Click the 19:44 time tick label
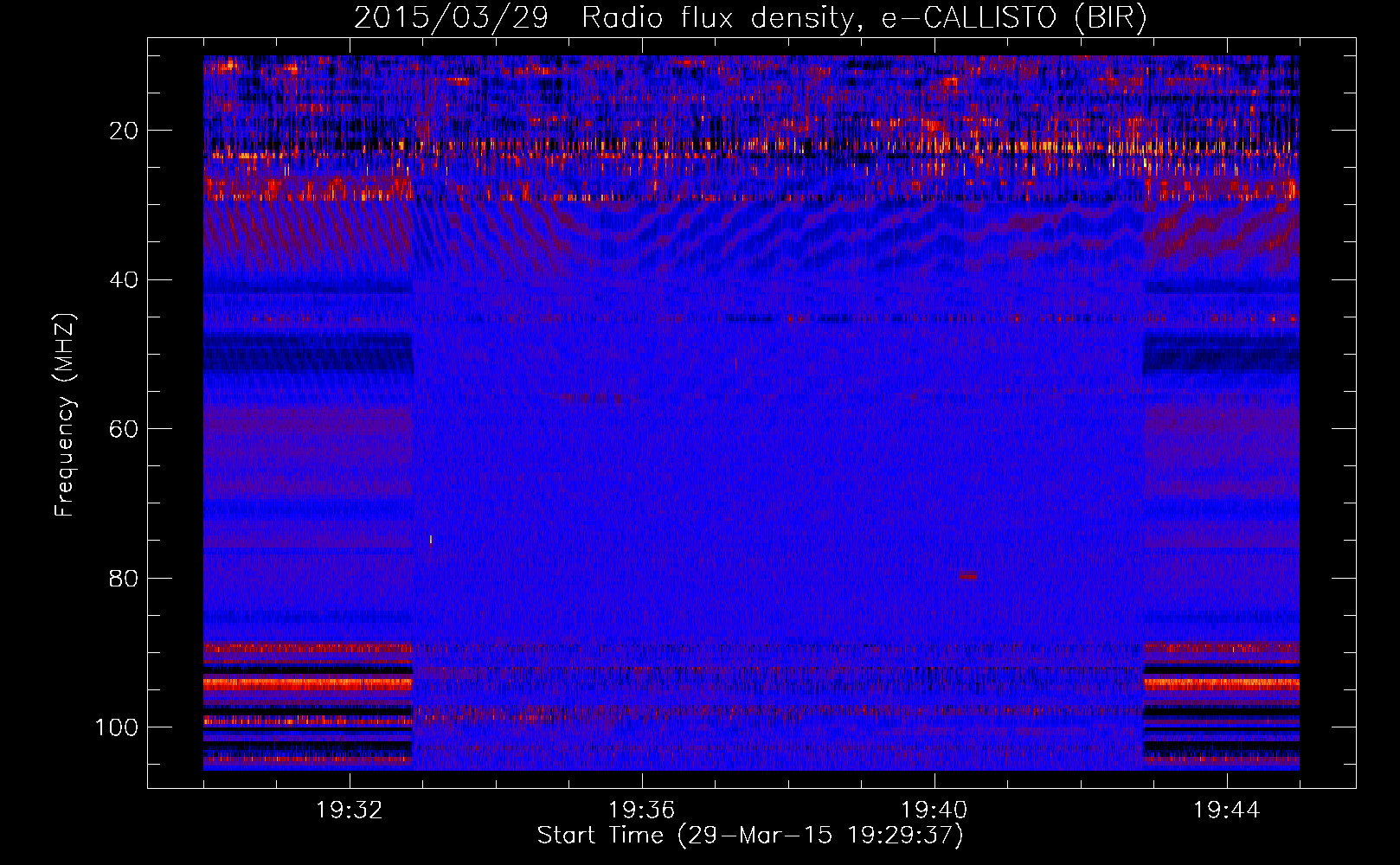The width and height of the screenshot is (1400, 865). (1227, 811)
